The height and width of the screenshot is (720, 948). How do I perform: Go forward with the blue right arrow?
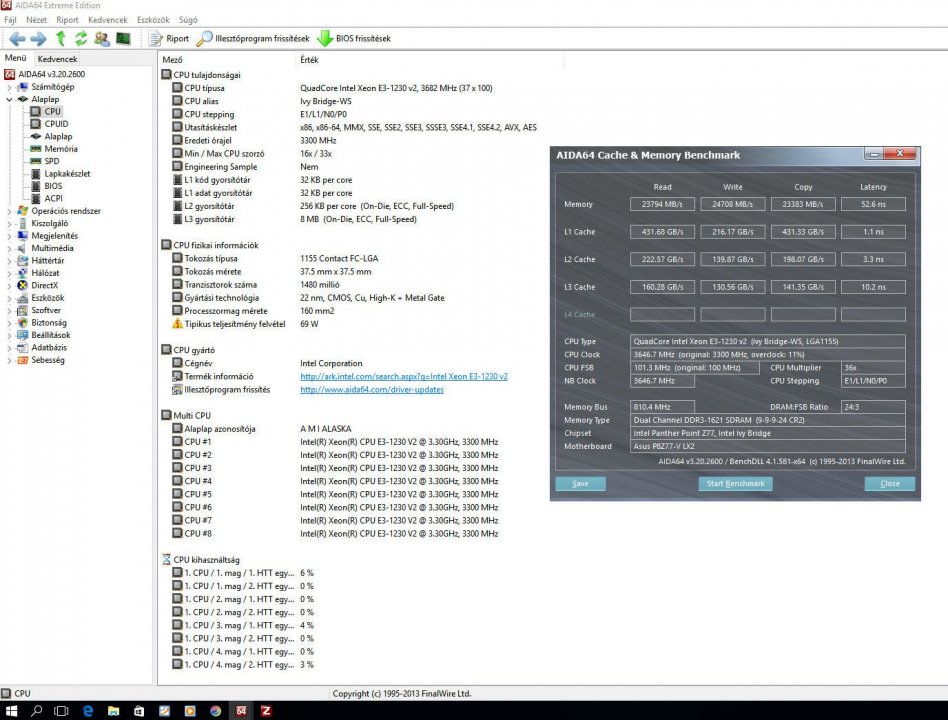39,39
